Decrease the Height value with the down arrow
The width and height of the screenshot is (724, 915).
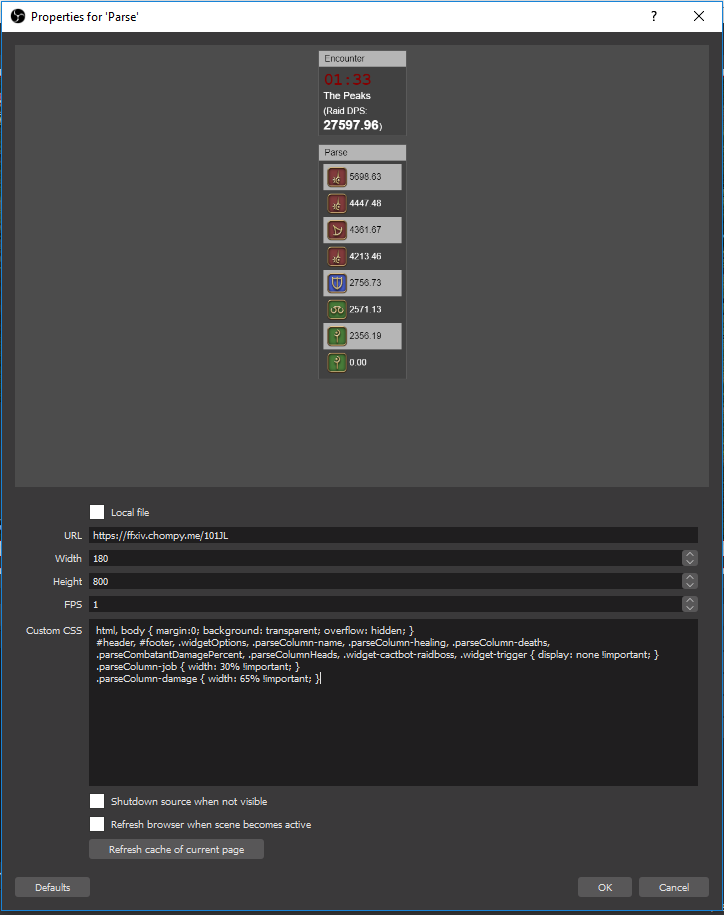coord(689,585)
